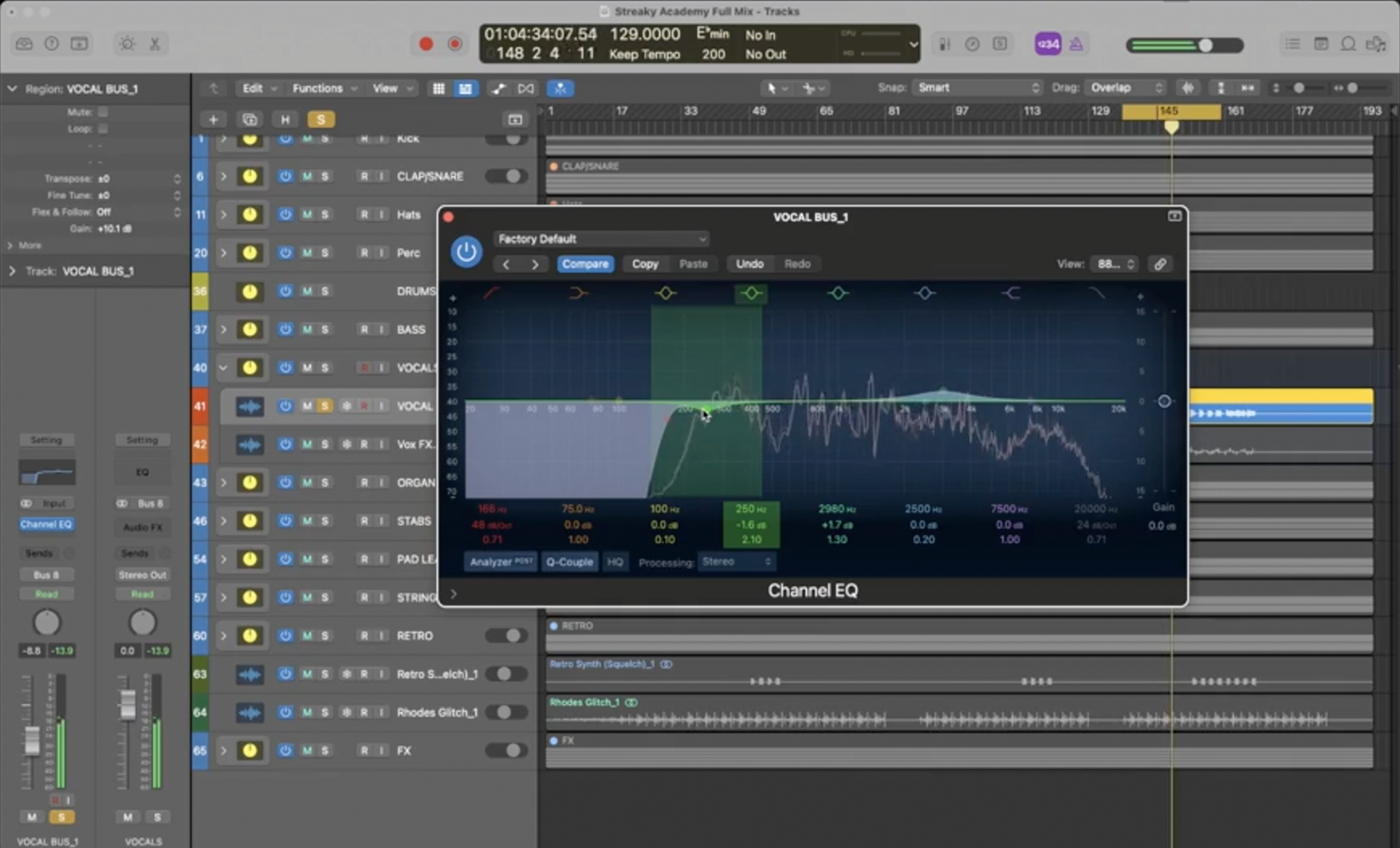This screenshot has height=848, width=1400.
Task: Open the Factory Default preset dropdown
Action: point(601,239)
